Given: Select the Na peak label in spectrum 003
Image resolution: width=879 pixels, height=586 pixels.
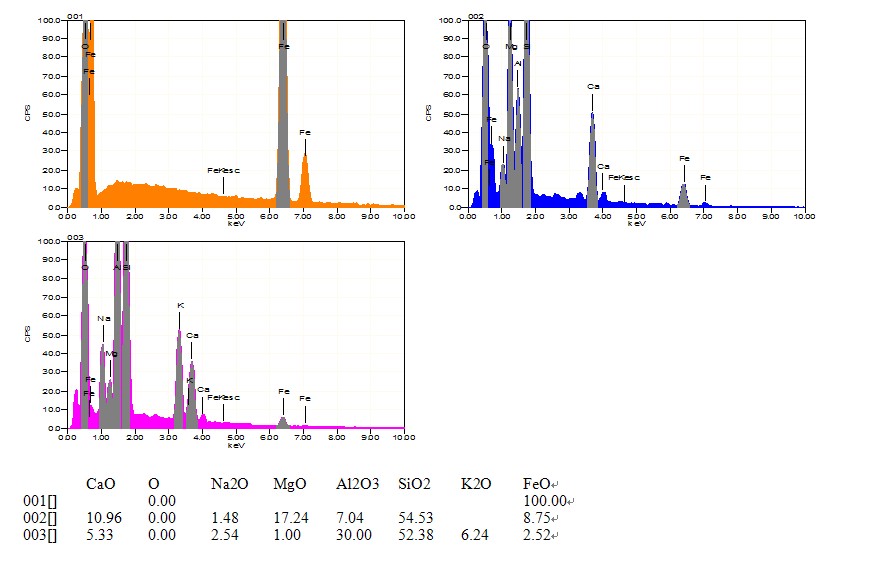Looking at the screenshot, I should coord(104,319).
